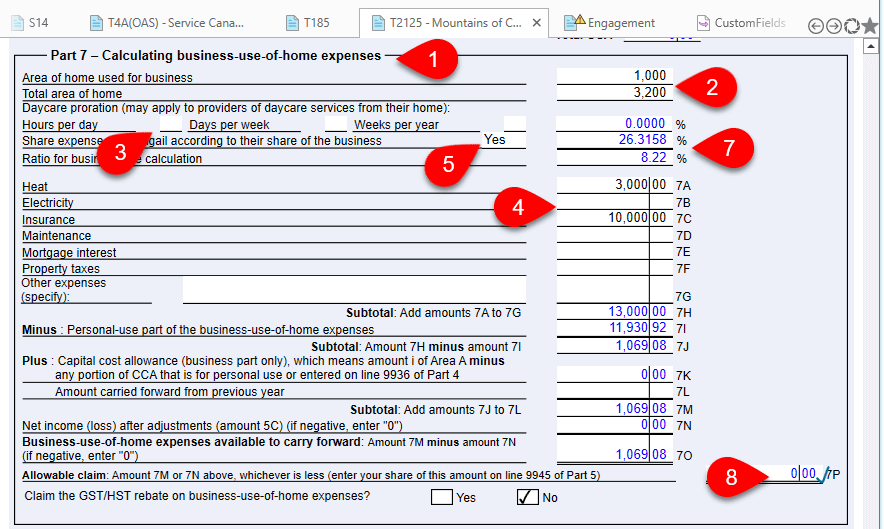Click the Engagement tab warning document icon
884x529 pixels.
[574, 22]
